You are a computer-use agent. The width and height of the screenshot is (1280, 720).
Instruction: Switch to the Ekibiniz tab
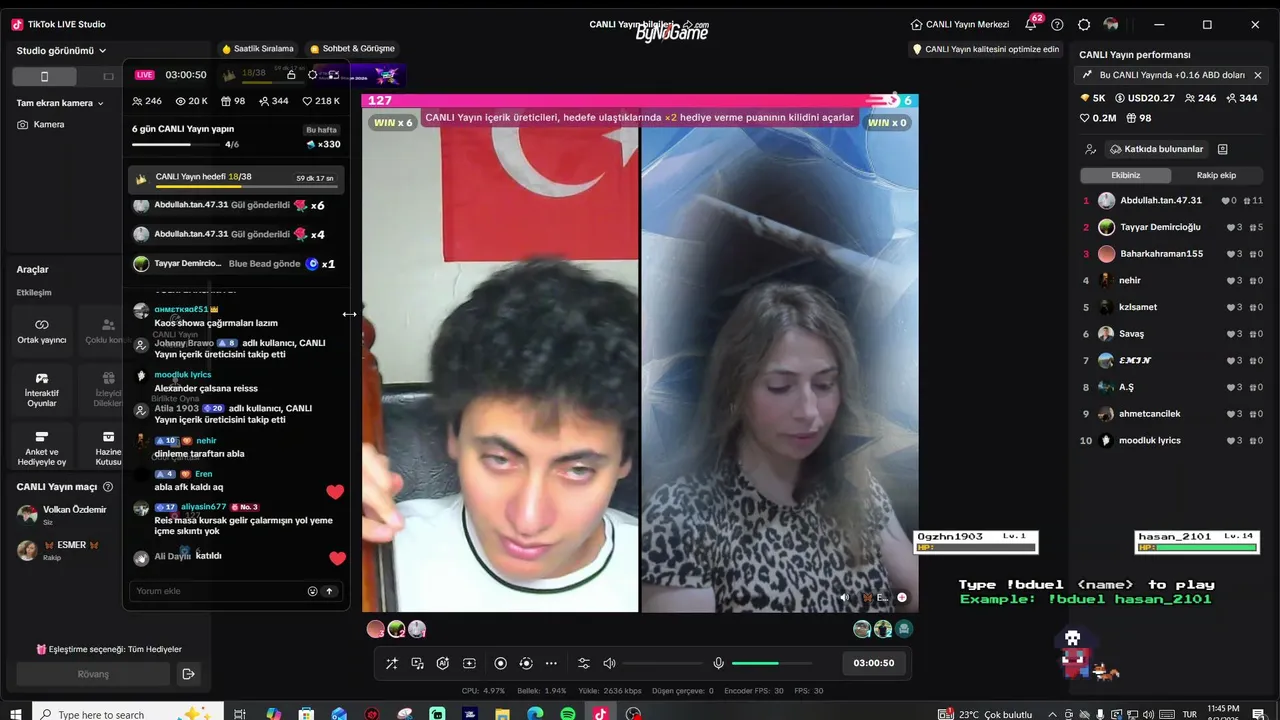tap(1126, 175)
